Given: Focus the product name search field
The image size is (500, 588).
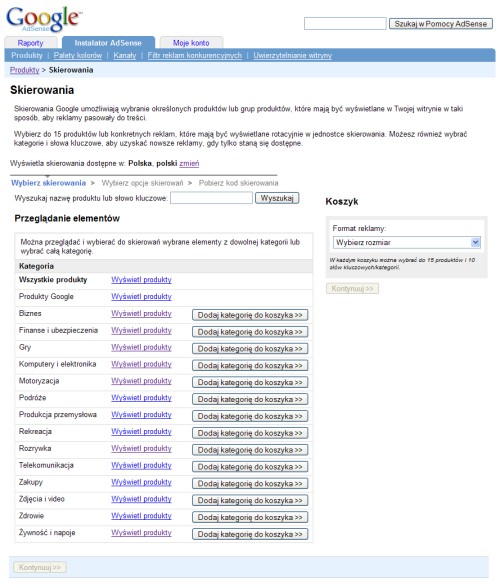Looking at the screenshot, I should pos(211,198).
